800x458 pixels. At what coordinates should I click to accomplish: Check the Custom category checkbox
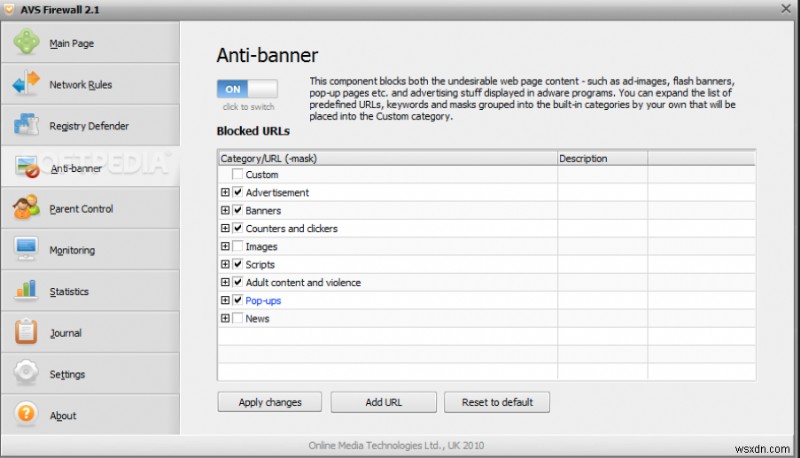point(237,174)
